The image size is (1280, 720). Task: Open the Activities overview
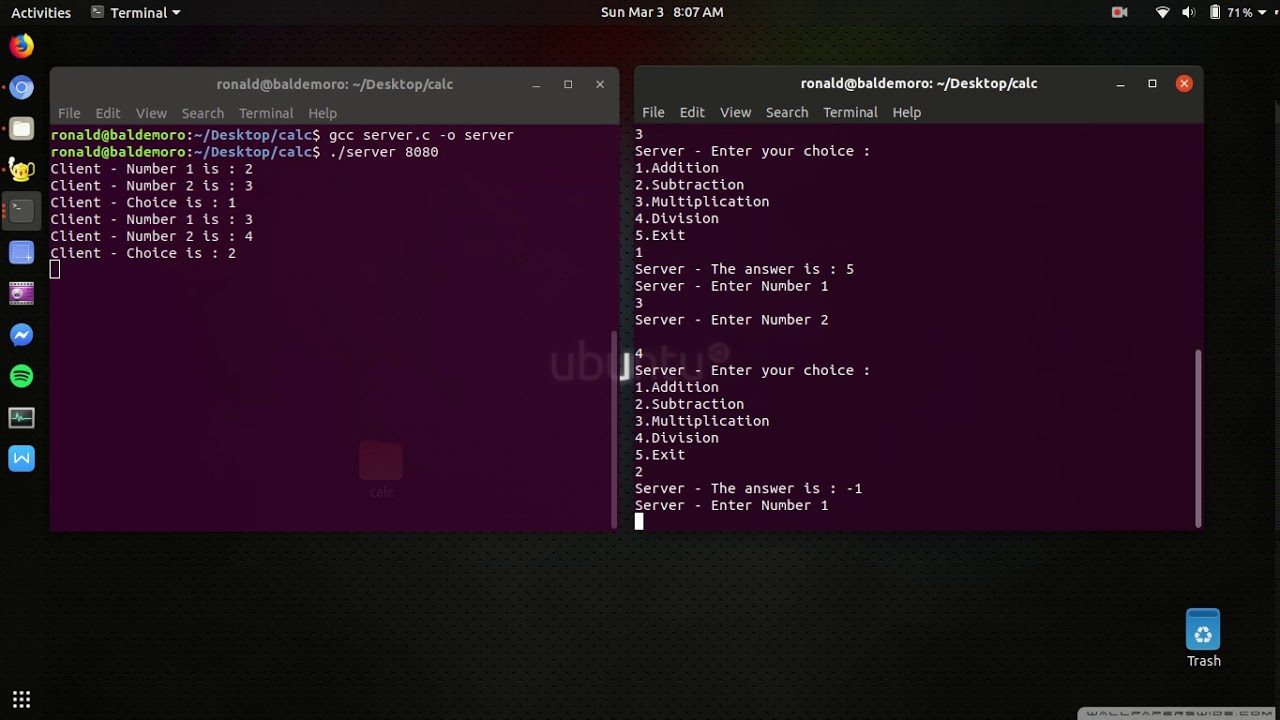[x=41, y=12]
